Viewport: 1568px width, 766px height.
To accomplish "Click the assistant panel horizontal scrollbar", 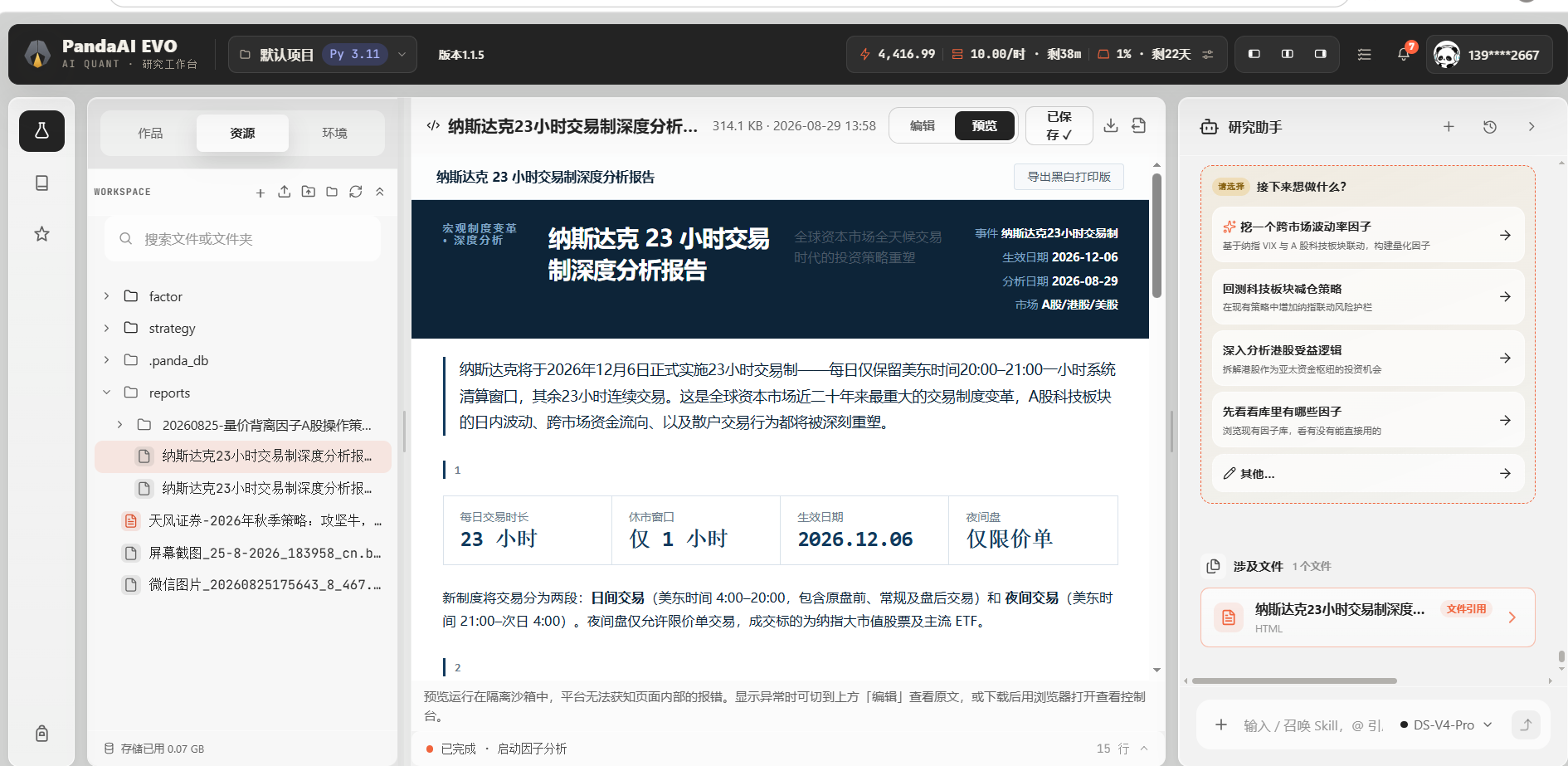I will 1294,681.
